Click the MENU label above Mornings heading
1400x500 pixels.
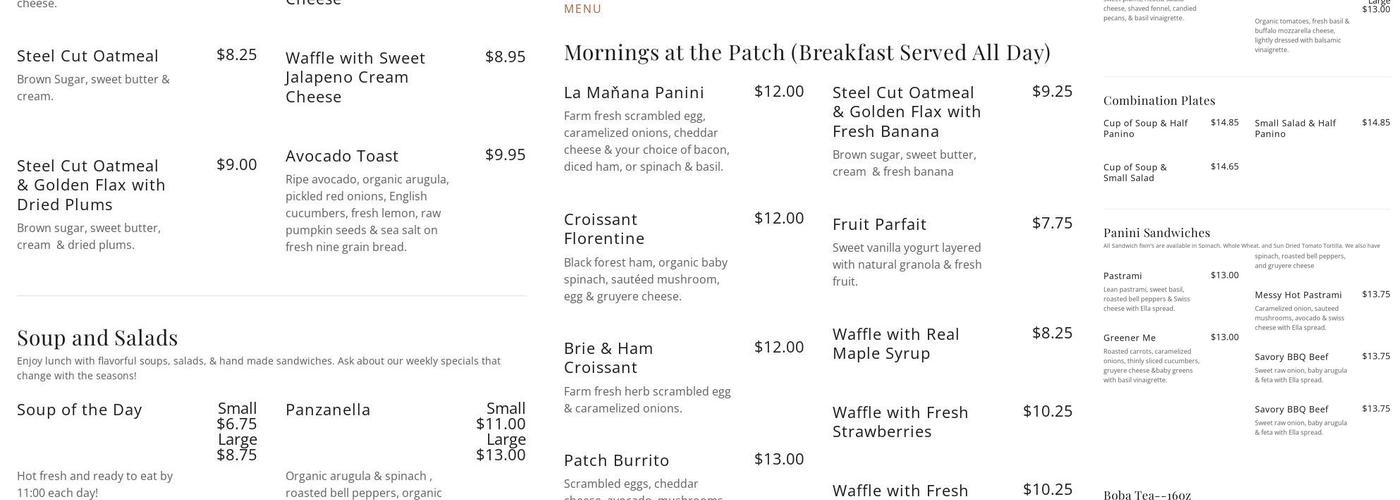click(x=583, y=9)
